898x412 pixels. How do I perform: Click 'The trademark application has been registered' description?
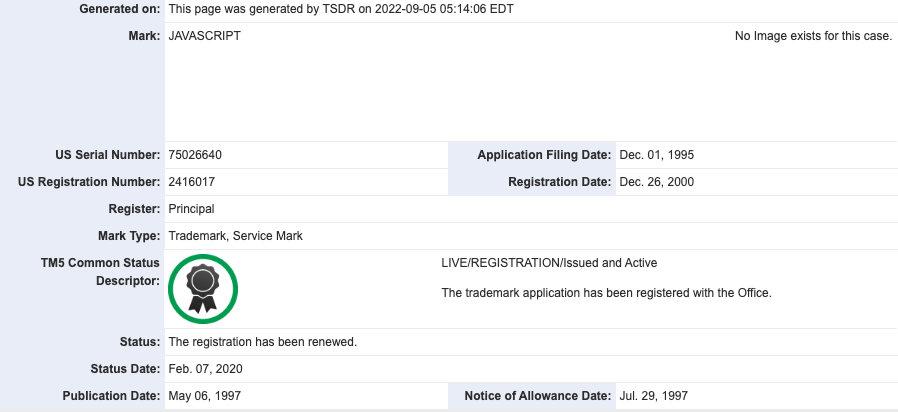pos(606,293)
